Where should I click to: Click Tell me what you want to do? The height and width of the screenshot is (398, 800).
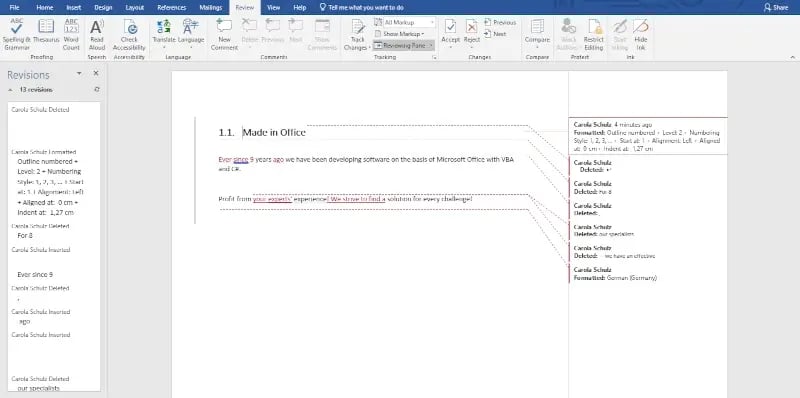361,8
